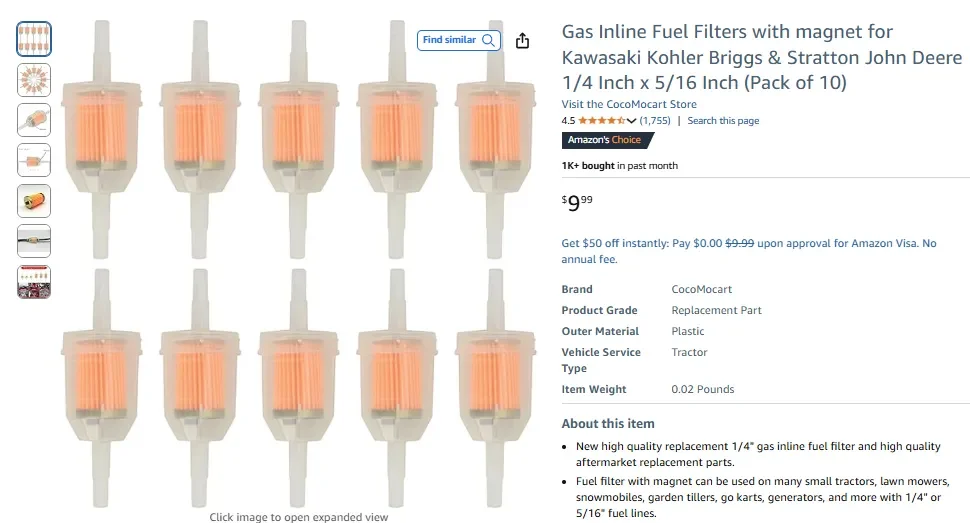
Task: Click the Search this page link
Action: (x=723, y=121)
